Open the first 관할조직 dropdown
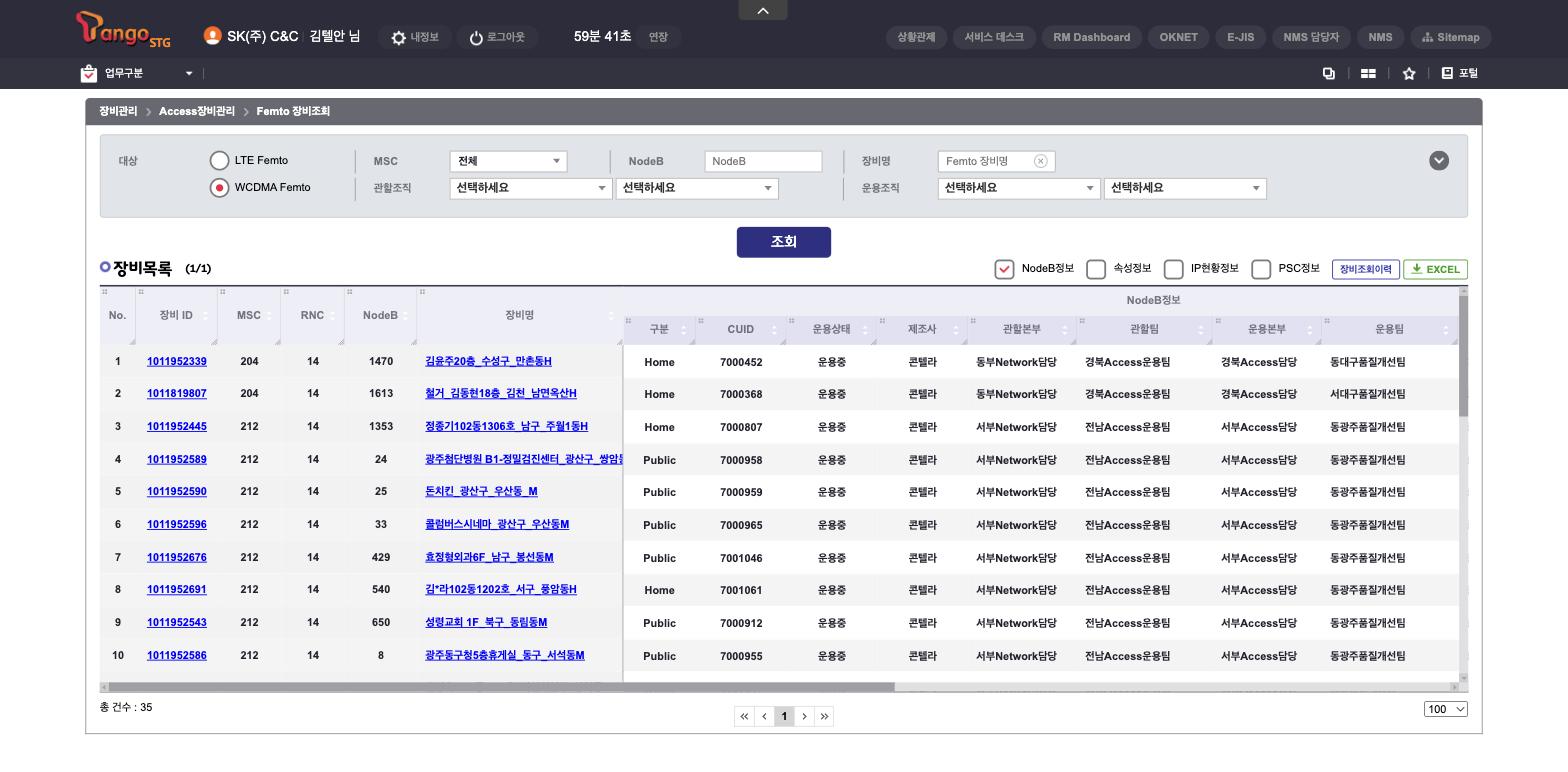 click(x=531, y=188)
